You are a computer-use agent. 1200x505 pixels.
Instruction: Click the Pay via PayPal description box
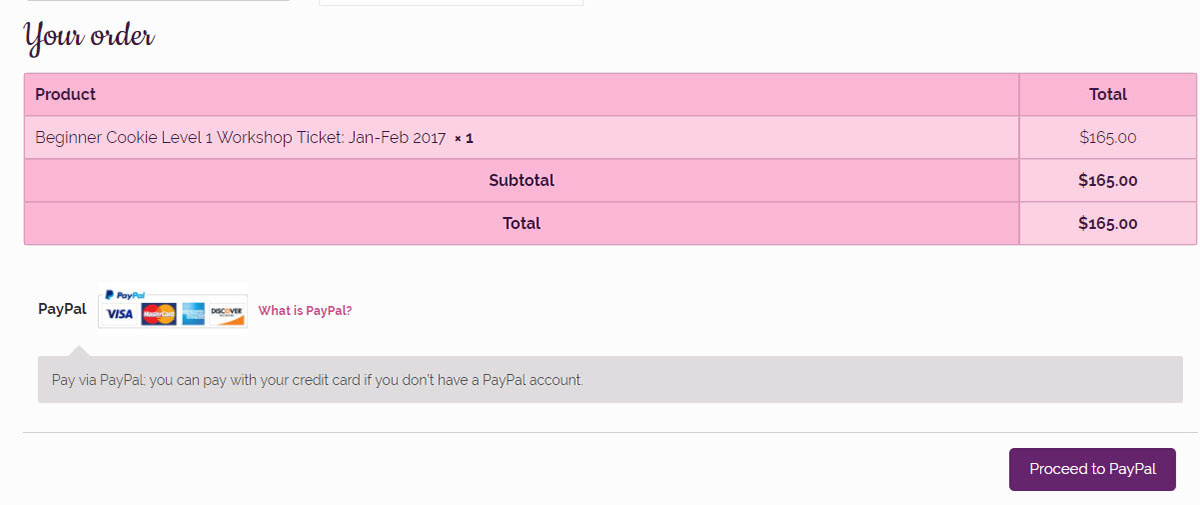(617, 380)
